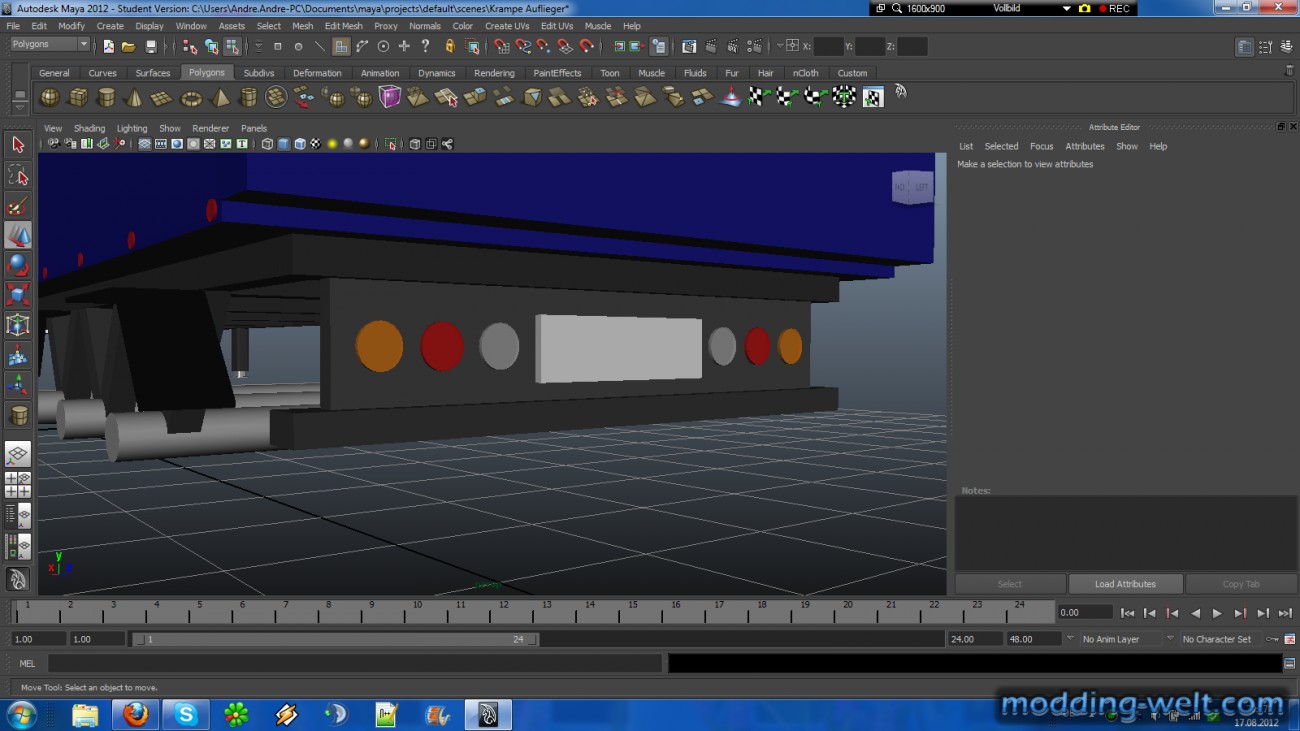Click the MEL command input field
This screenshot has height=731, width=1300.
(x=355, y=663)
